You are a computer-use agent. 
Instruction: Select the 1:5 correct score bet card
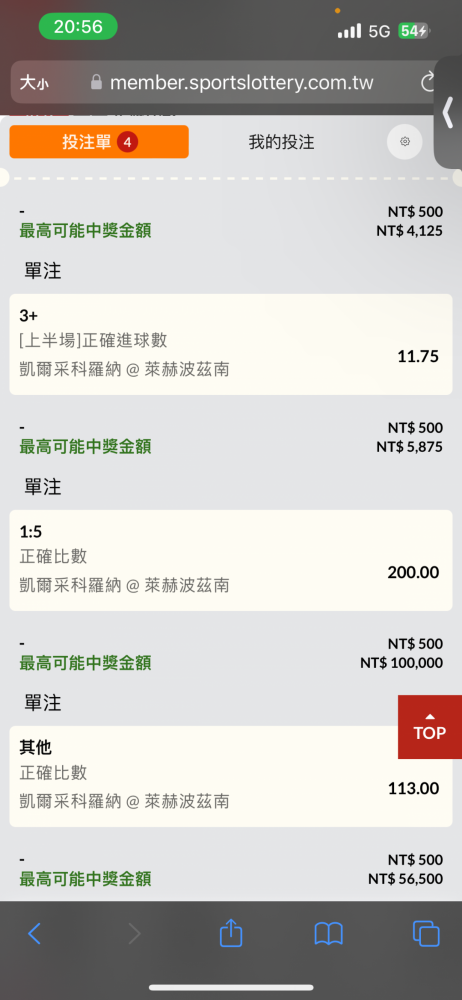[231, 561]
